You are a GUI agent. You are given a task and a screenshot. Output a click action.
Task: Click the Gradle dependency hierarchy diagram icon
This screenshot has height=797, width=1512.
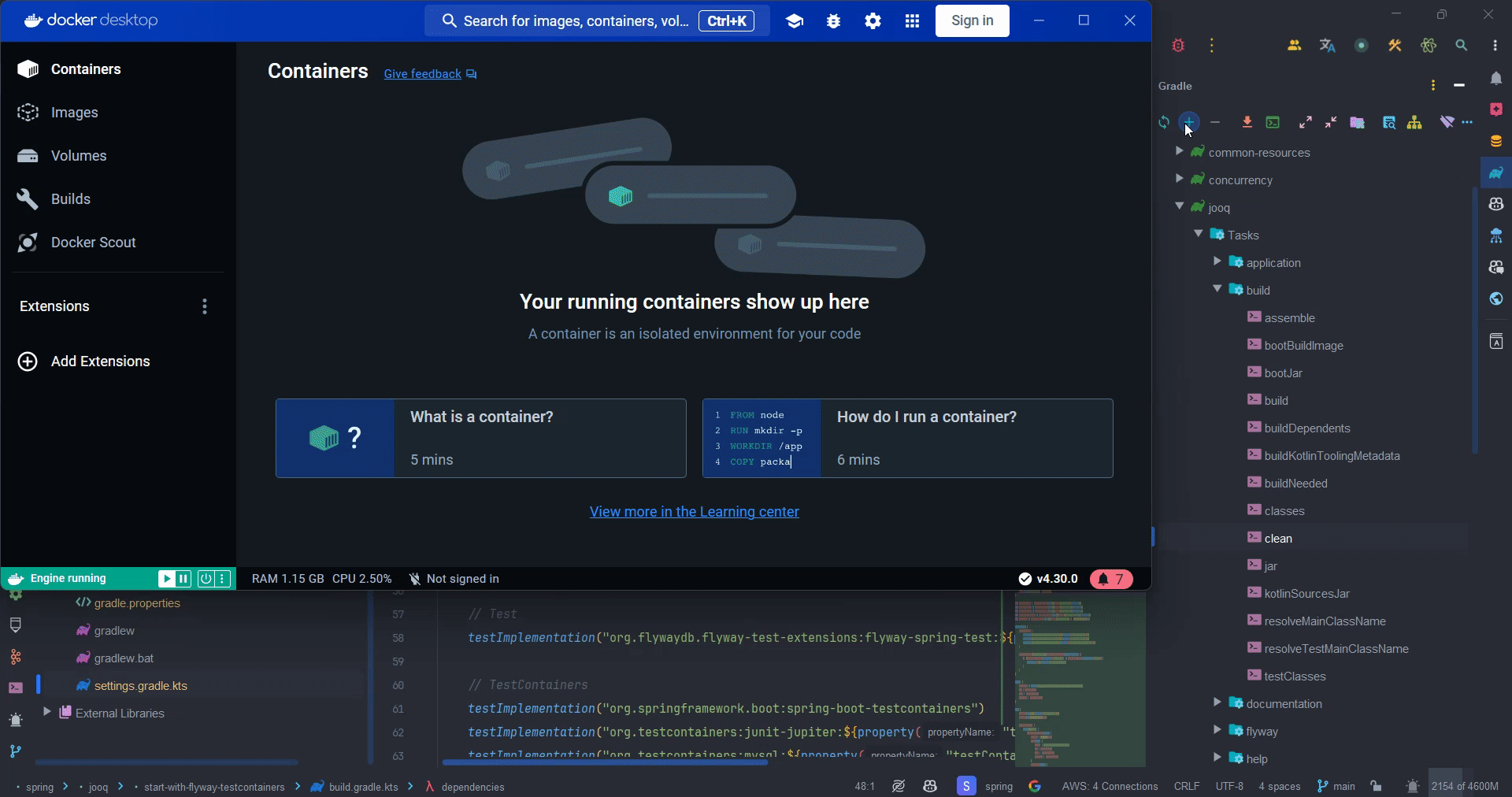[1414, 122]
